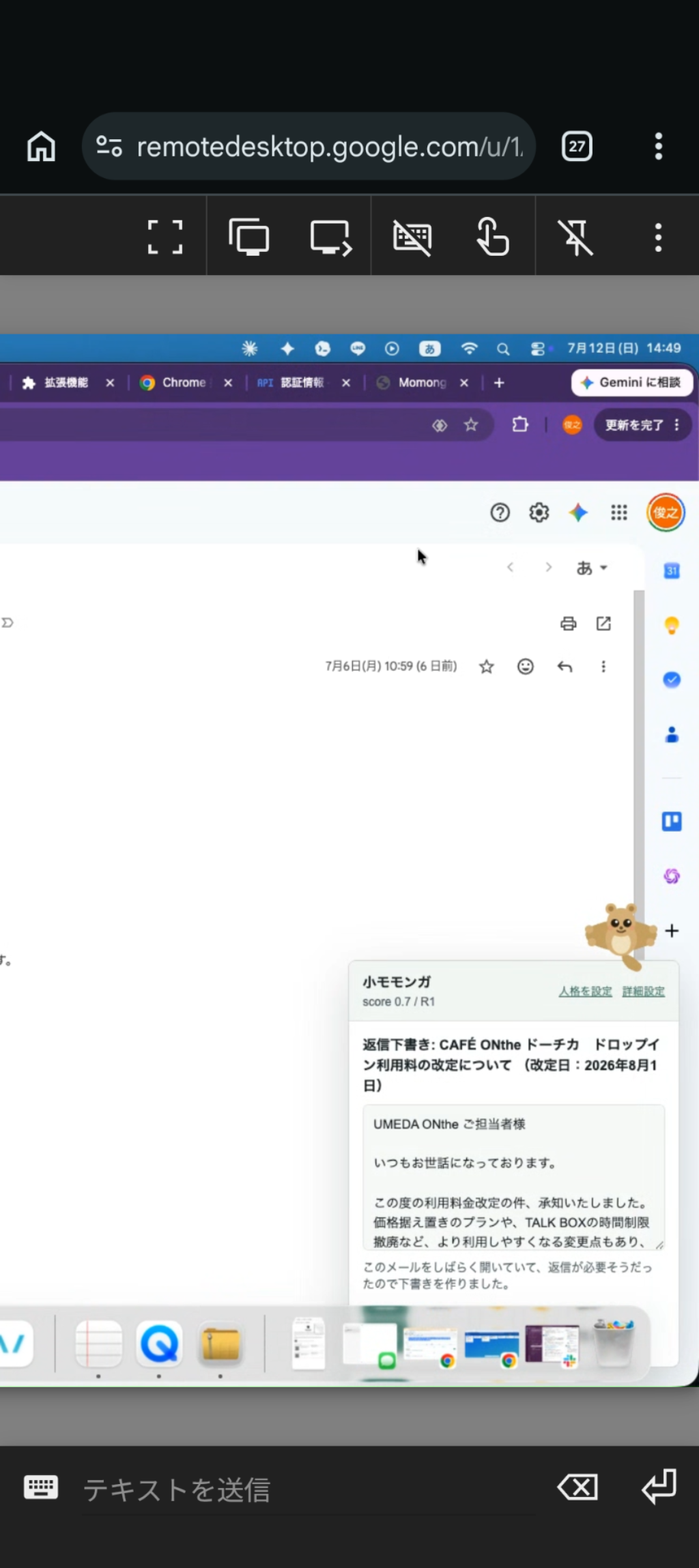Bookmark this page with star icon
Image resolution: width=699 pixels, height=1568 pixels.
471,425
